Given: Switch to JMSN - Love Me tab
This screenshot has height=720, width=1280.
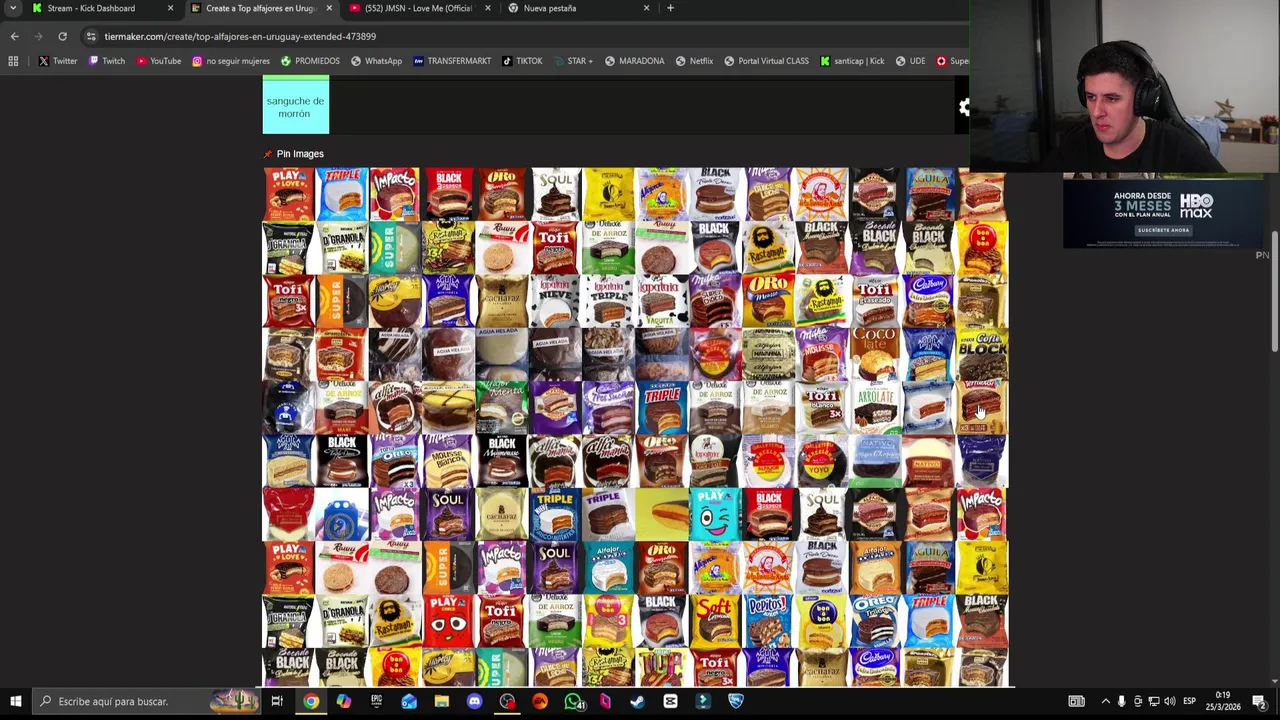Looking at the screenshot, I should (x=418, y=8).
